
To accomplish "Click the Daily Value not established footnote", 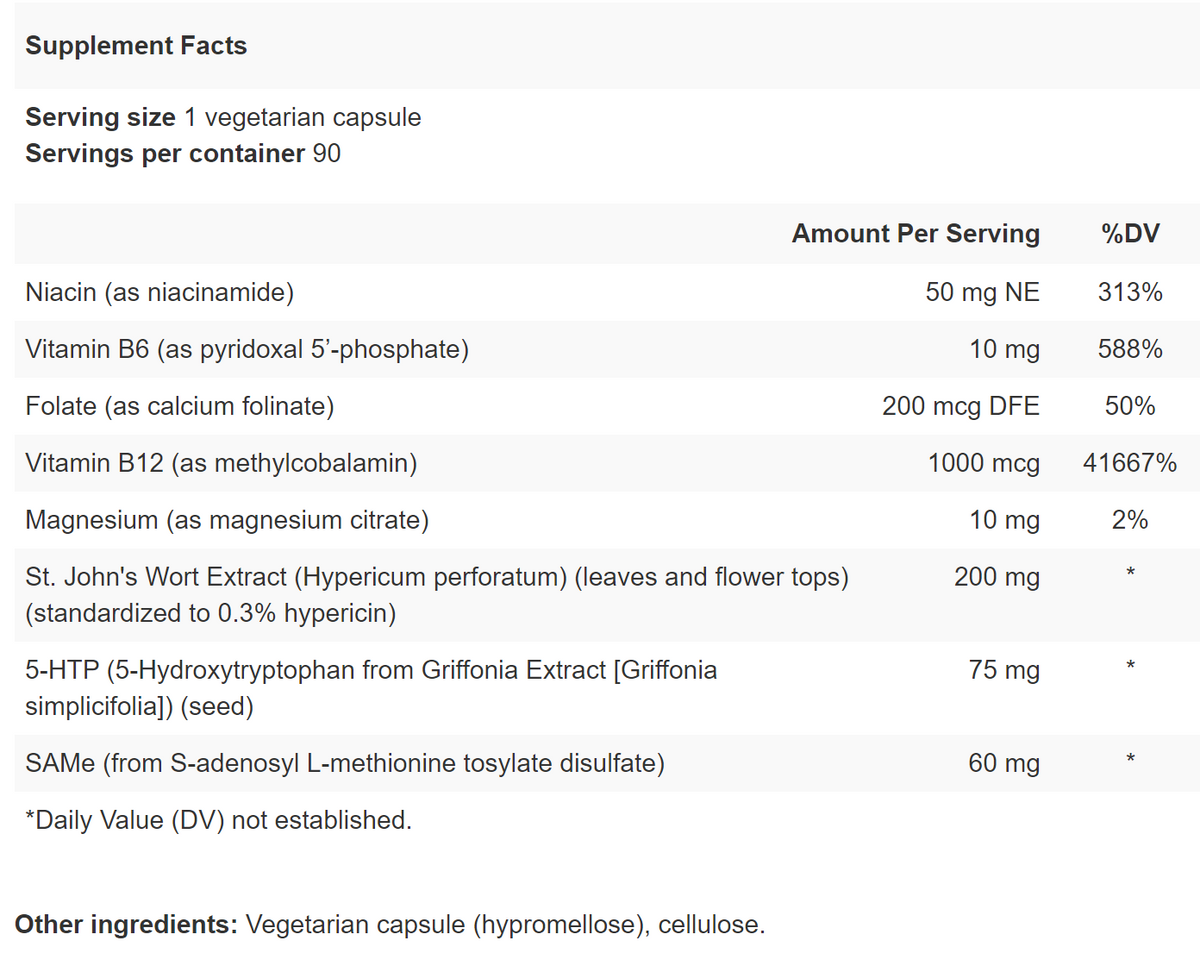I will pyautogui.click(x=218, y=820).
